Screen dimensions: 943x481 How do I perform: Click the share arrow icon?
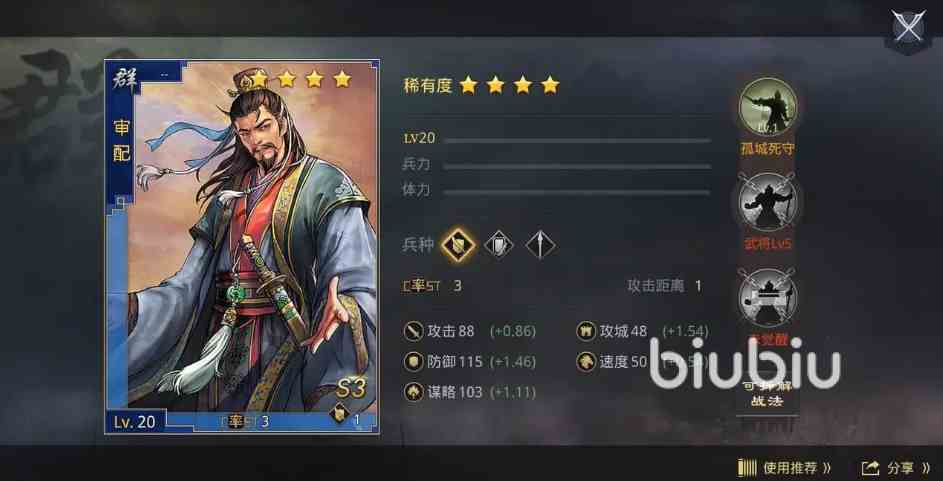[x=870, y=468]
